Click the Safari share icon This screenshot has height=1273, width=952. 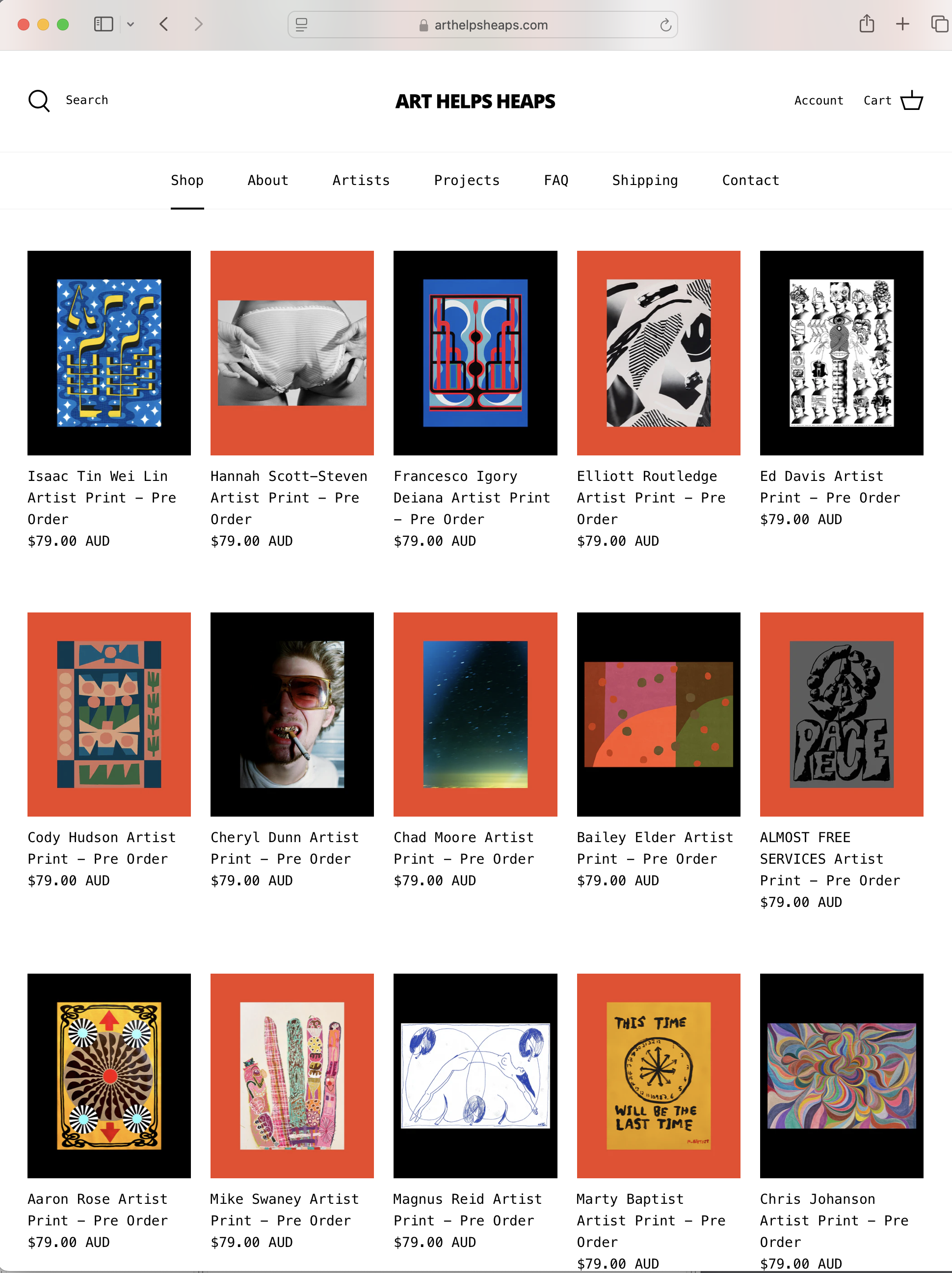(x=867, y=24)
